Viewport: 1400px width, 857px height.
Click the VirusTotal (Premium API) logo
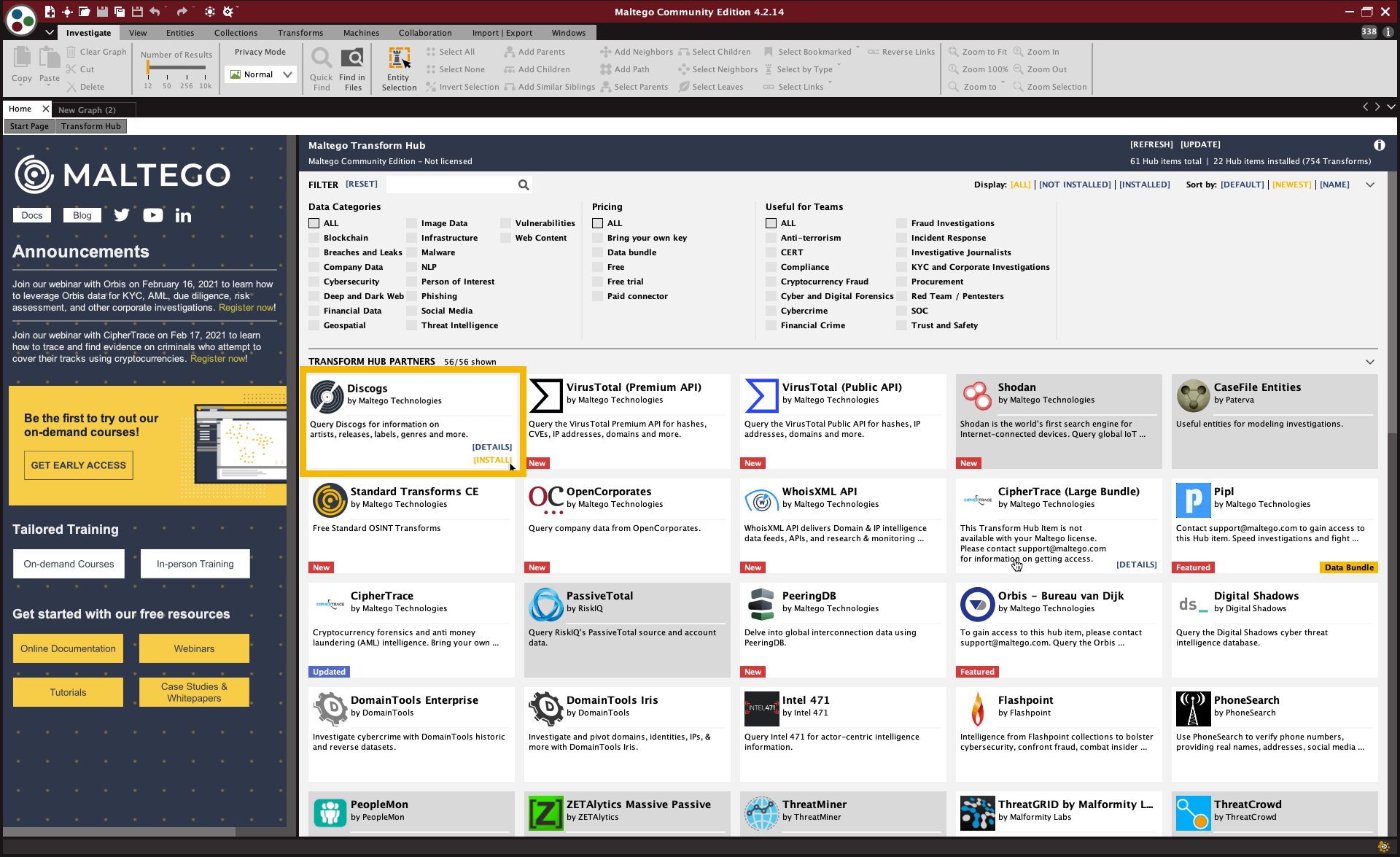[545, 396]
